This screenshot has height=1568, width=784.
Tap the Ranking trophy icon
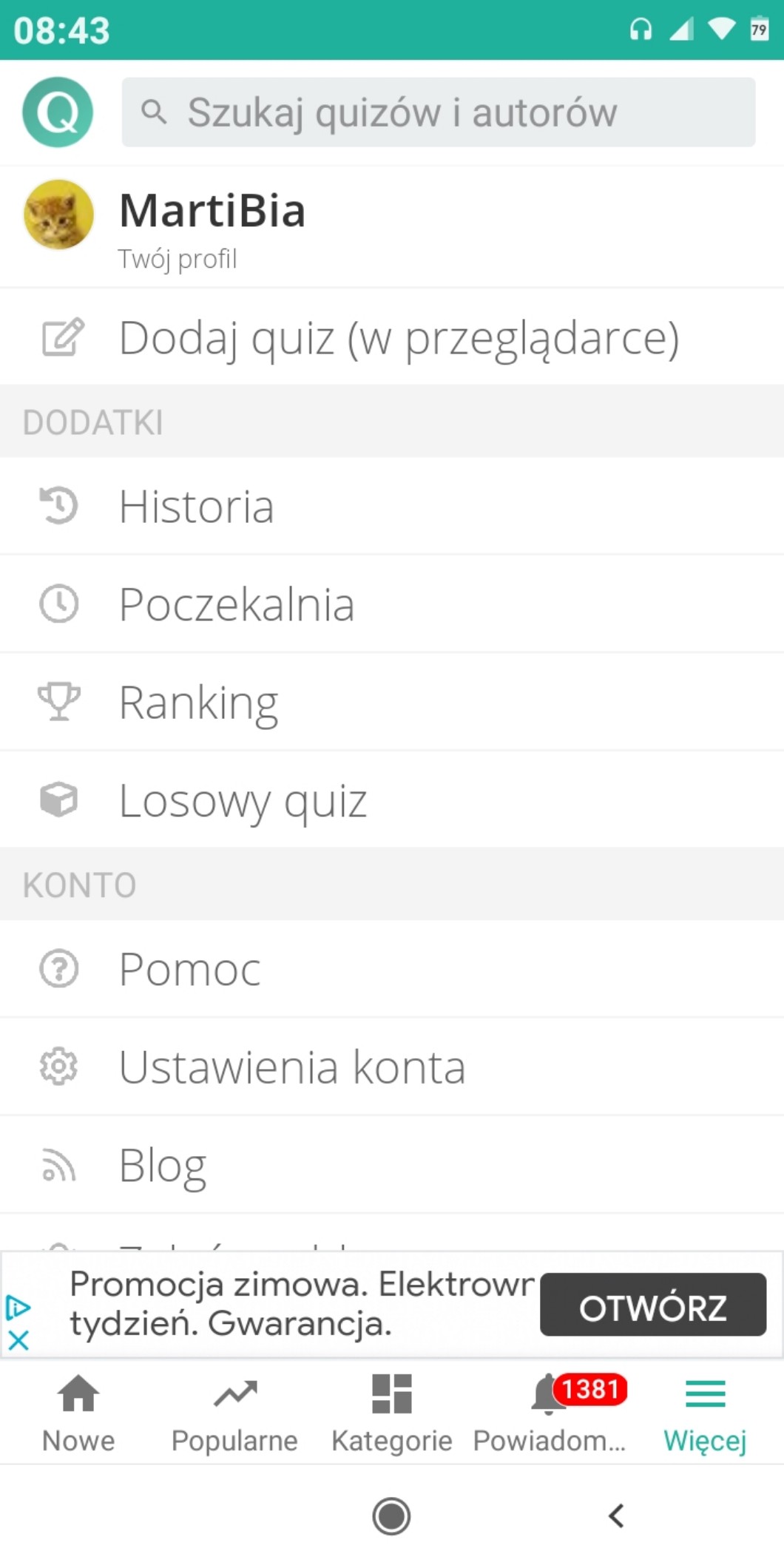[x=58, y=701]
